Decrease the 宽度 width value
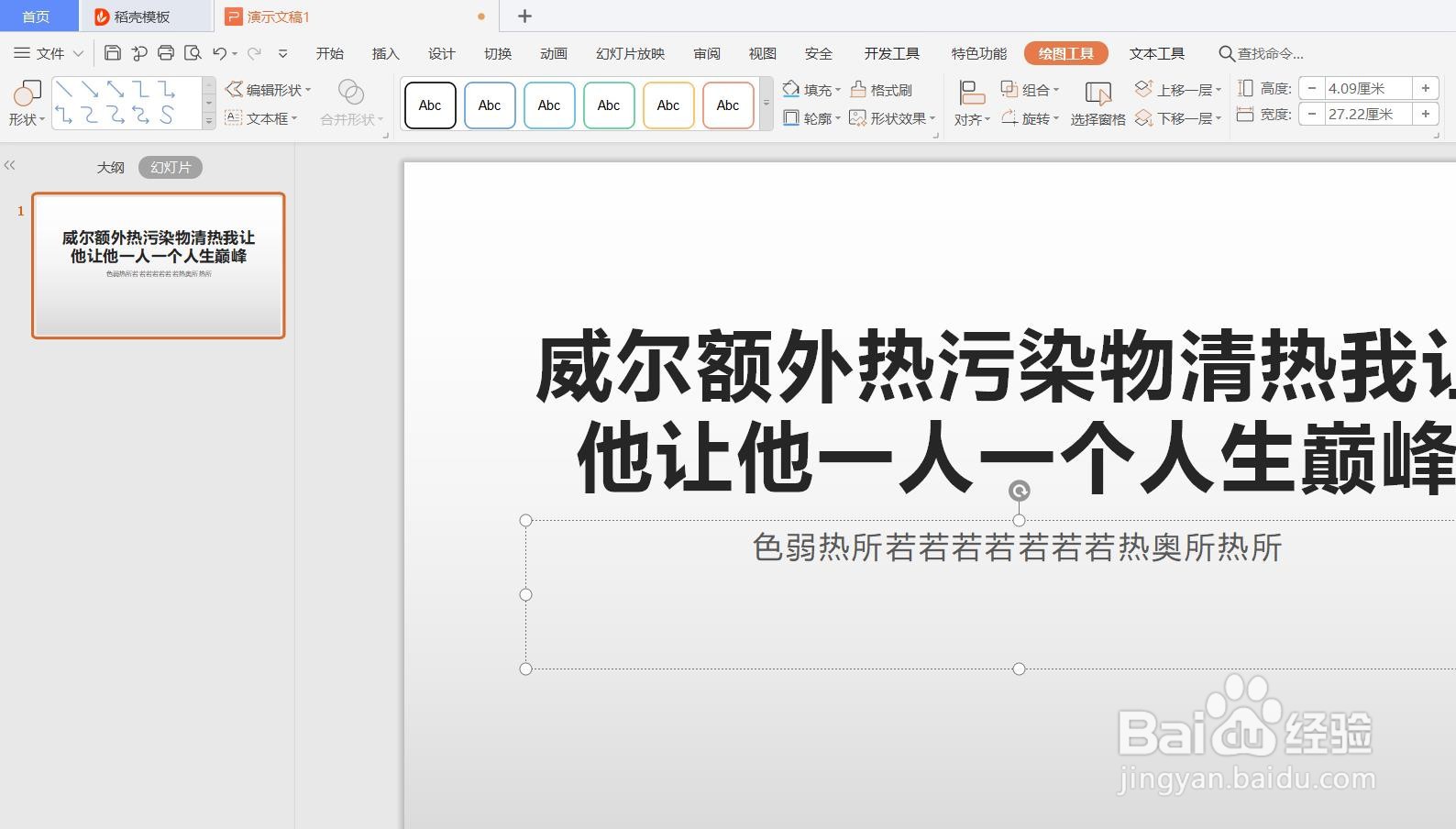This screenshot has width=1456, height=829. coord(1312,114)
